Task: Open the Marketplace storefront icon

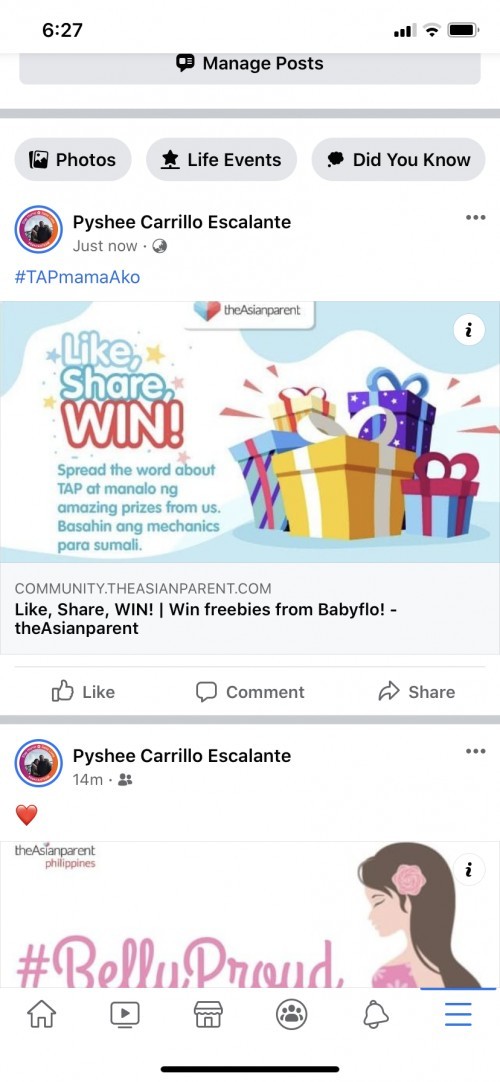Action: point(208,1014)
